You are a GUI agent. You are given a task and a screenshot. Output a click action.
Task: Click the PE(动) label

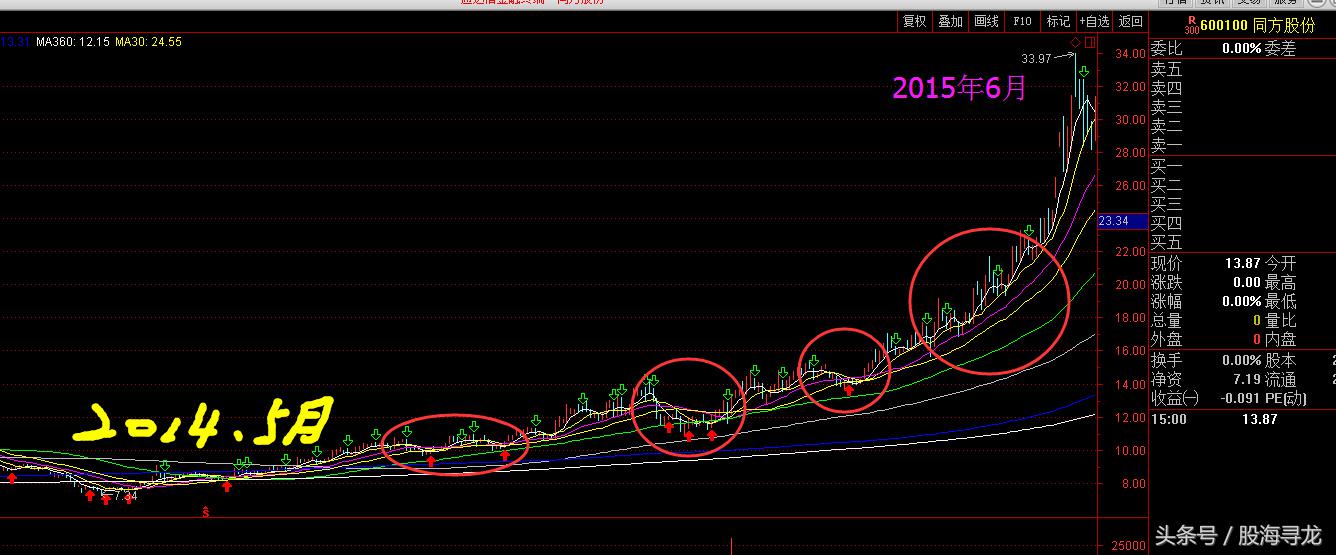[x=1288, y=398]
